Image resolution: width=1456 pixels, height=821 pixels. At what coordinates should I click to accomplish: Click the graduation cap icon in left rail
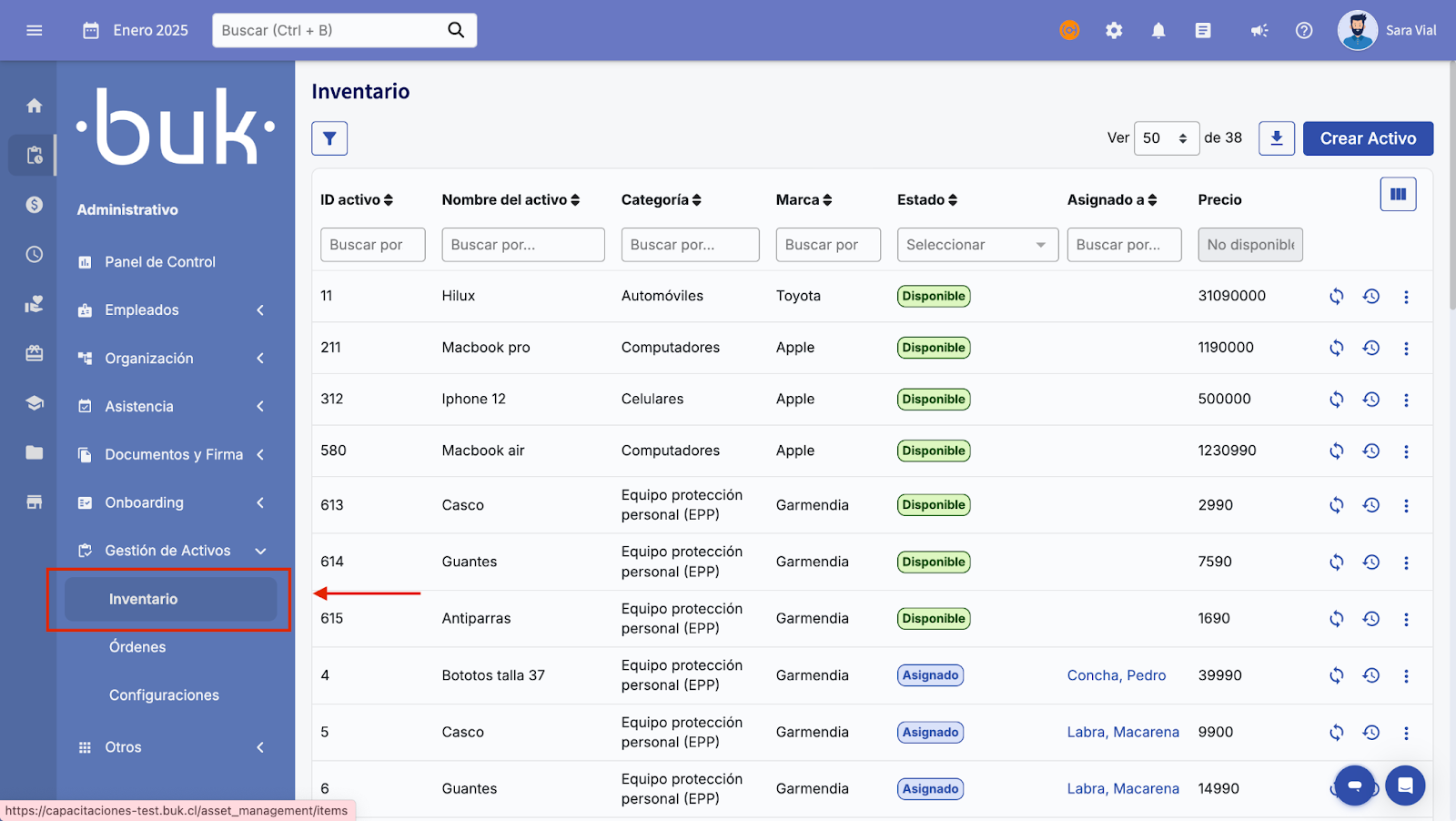pyautogui.click(x=35, y=402)
